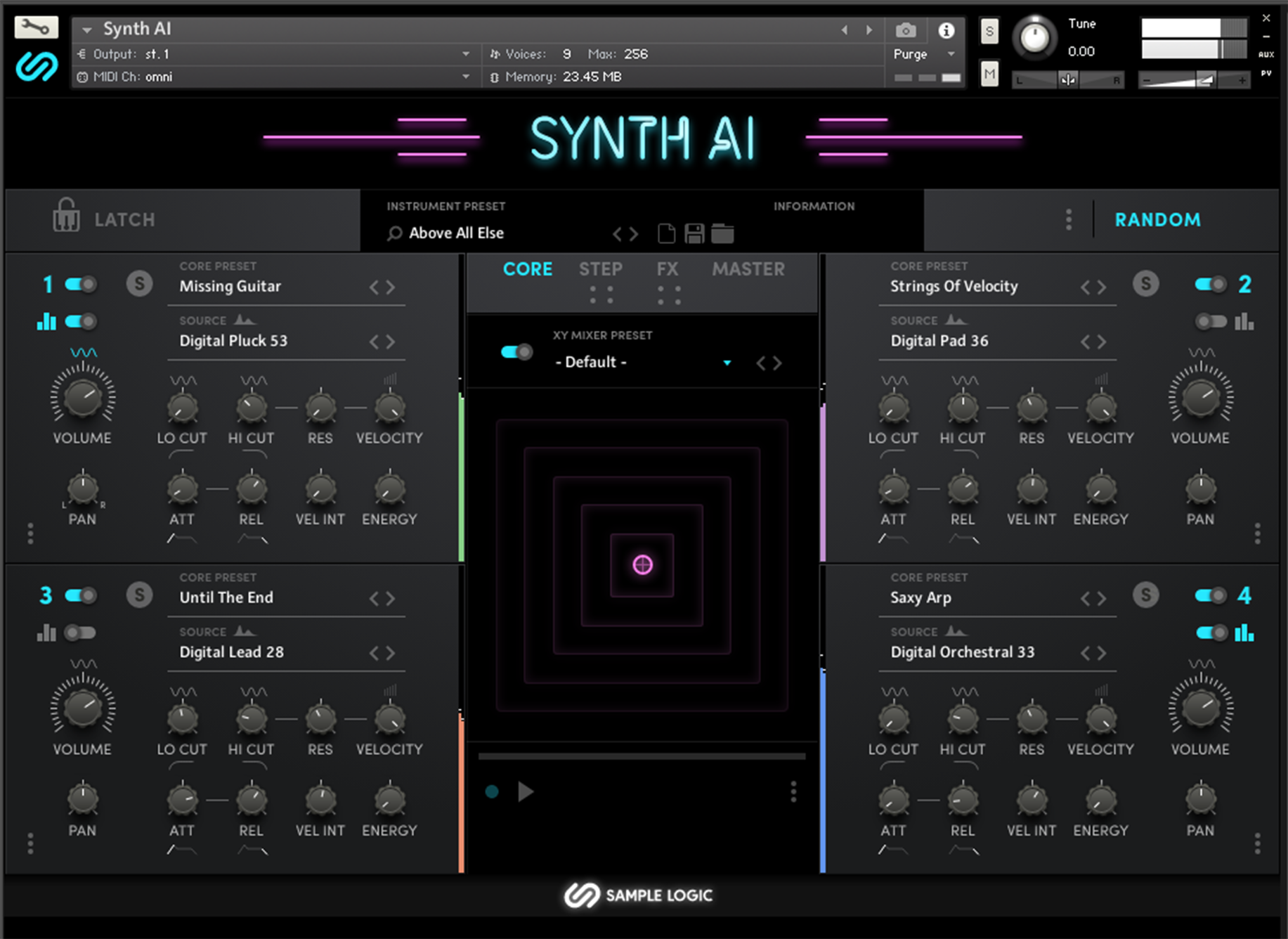Open the Purge dropdown menu
Screen dimensions: 1288x939
tap(949, 53)
